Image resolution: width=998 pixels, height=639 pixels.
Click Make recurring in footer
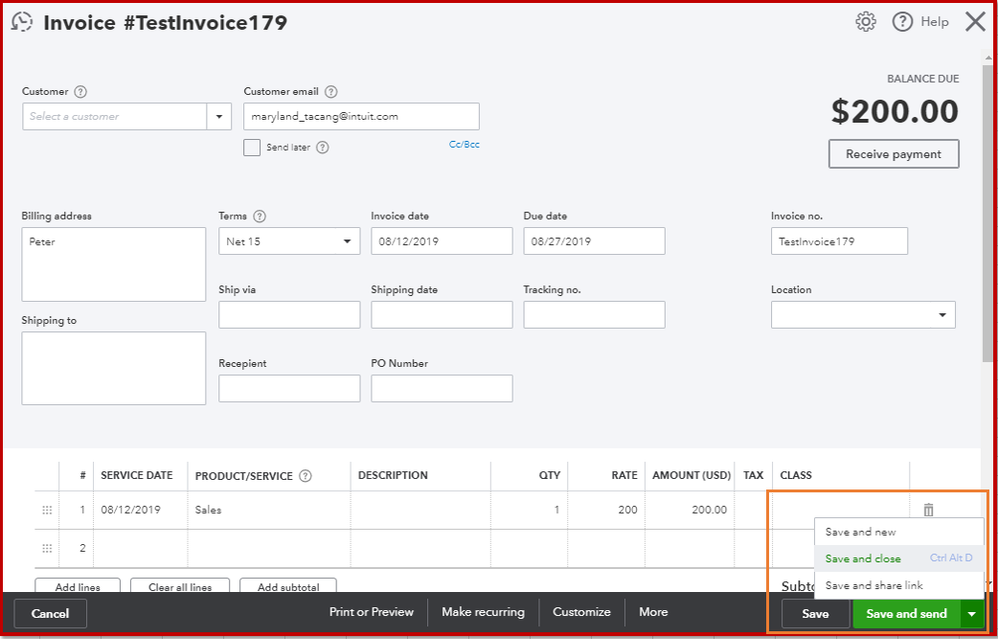coord(483,612)
